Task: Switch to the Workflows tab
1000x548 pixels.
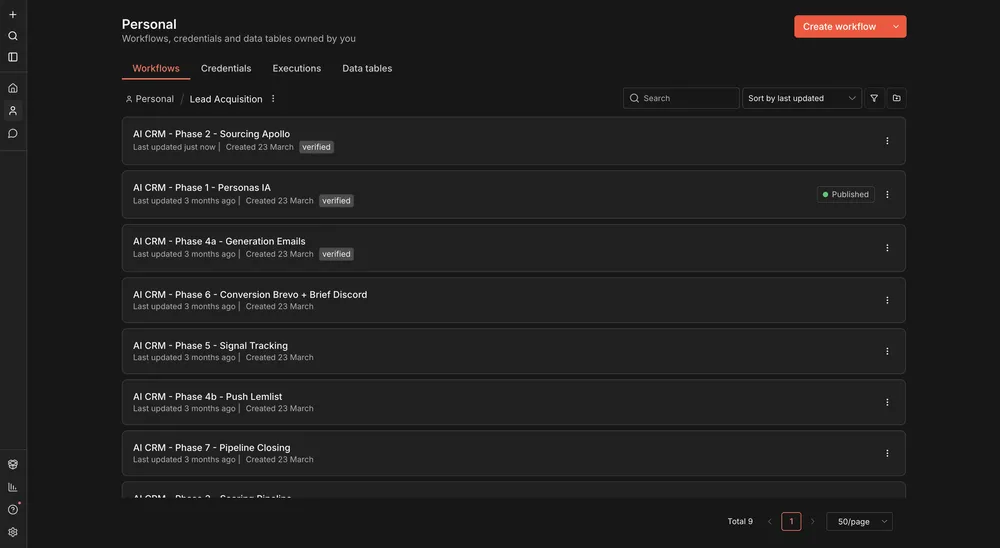Action: [156, 68]
